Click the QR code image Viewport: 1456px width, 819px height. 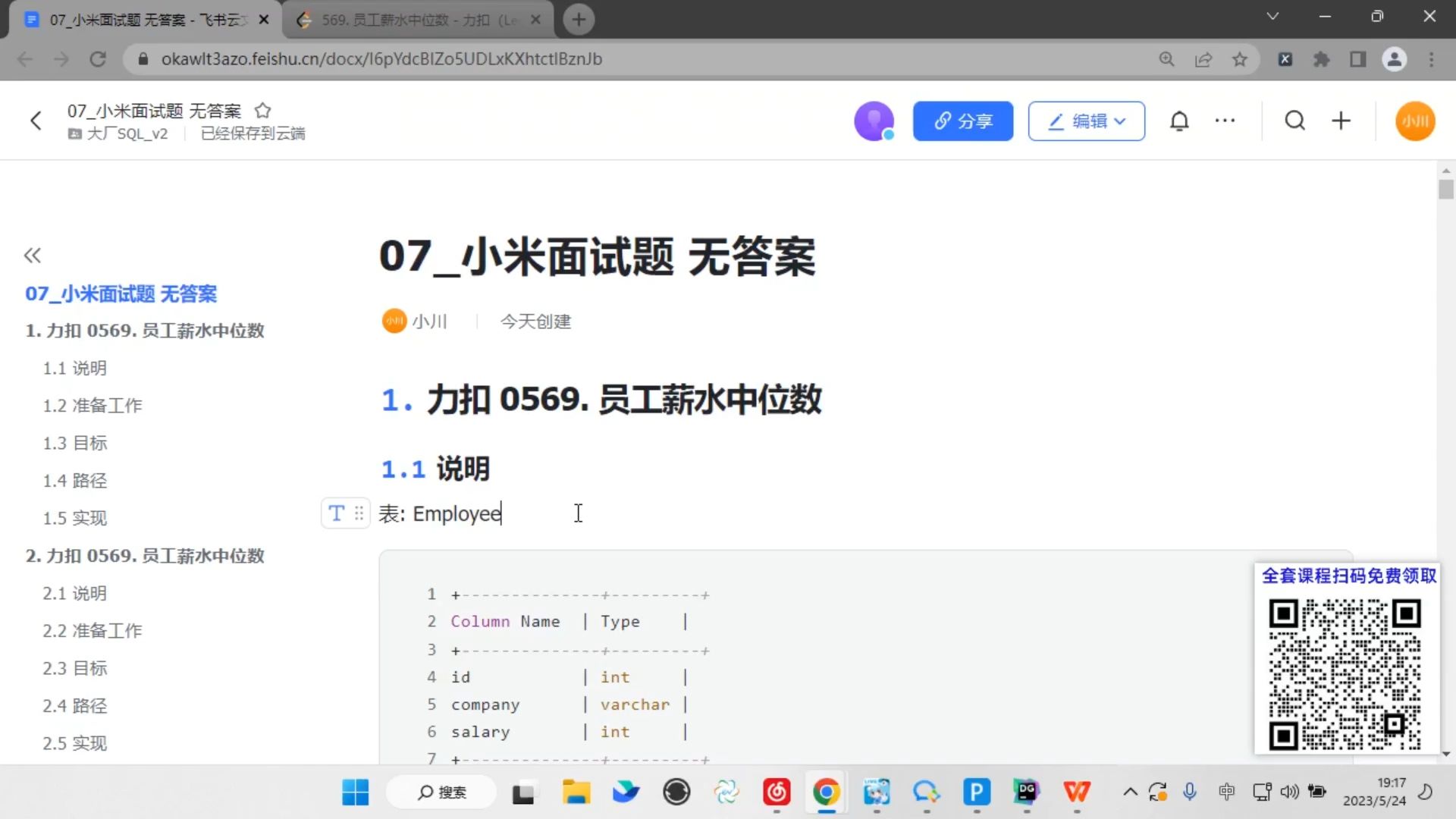1345,673
